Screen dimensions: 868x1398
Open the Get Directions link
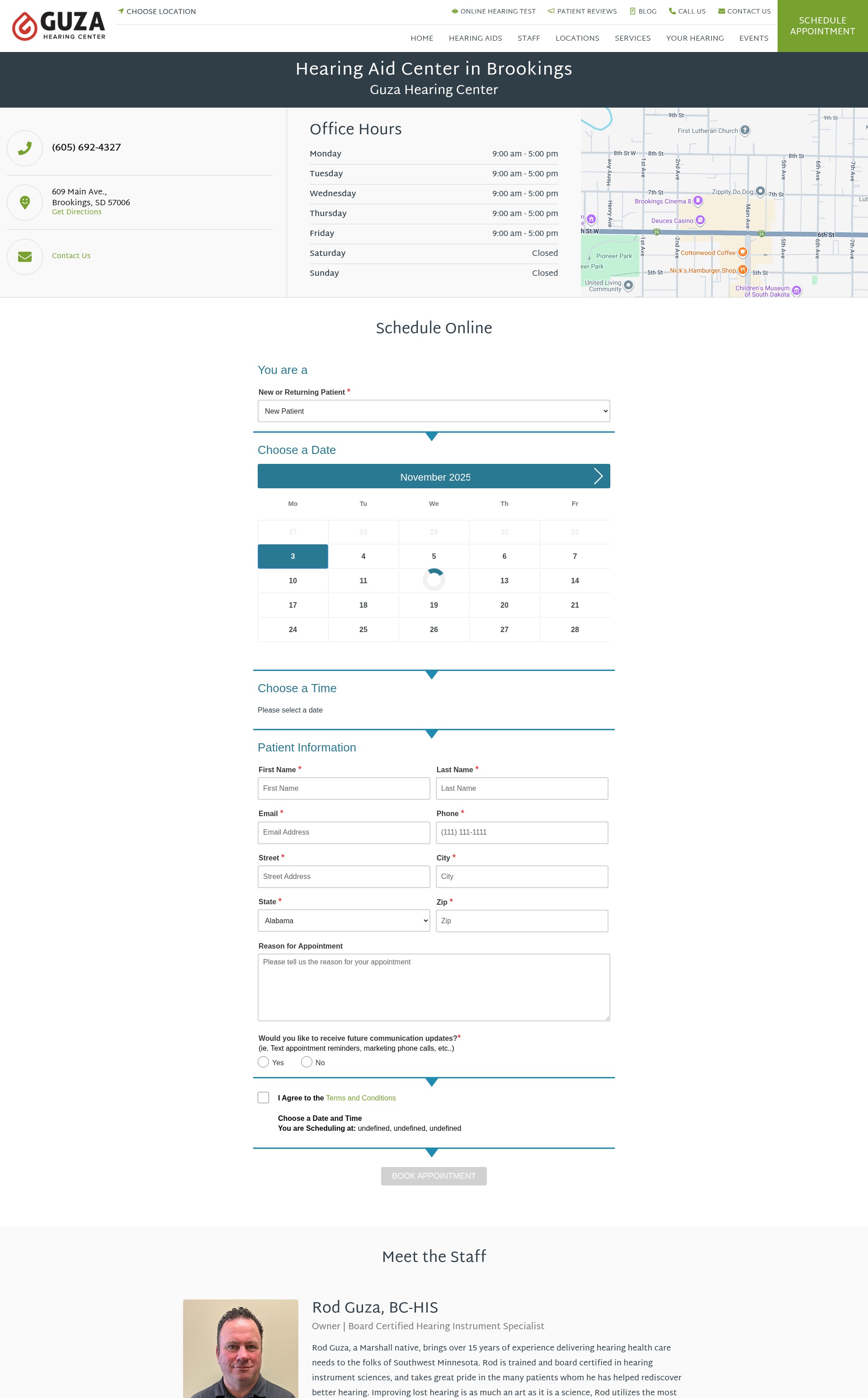coord(76,212)
